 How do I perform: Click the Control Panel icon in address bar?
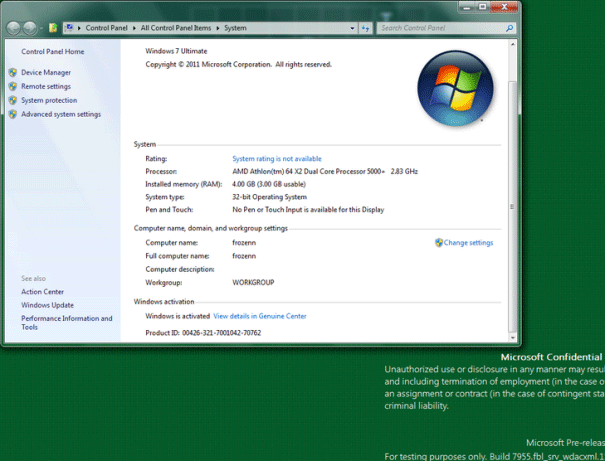point(69,28)
